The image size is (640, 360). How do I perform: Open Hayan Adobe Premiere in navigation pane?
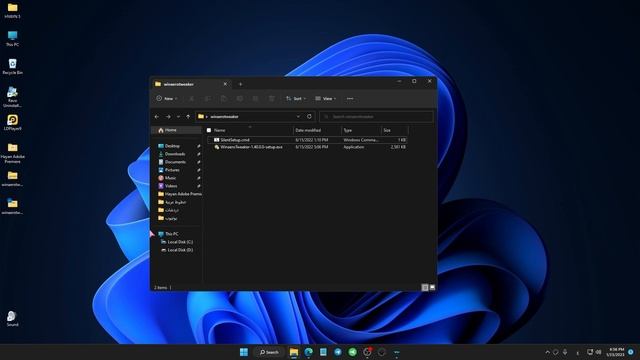(x=180, y=194)
